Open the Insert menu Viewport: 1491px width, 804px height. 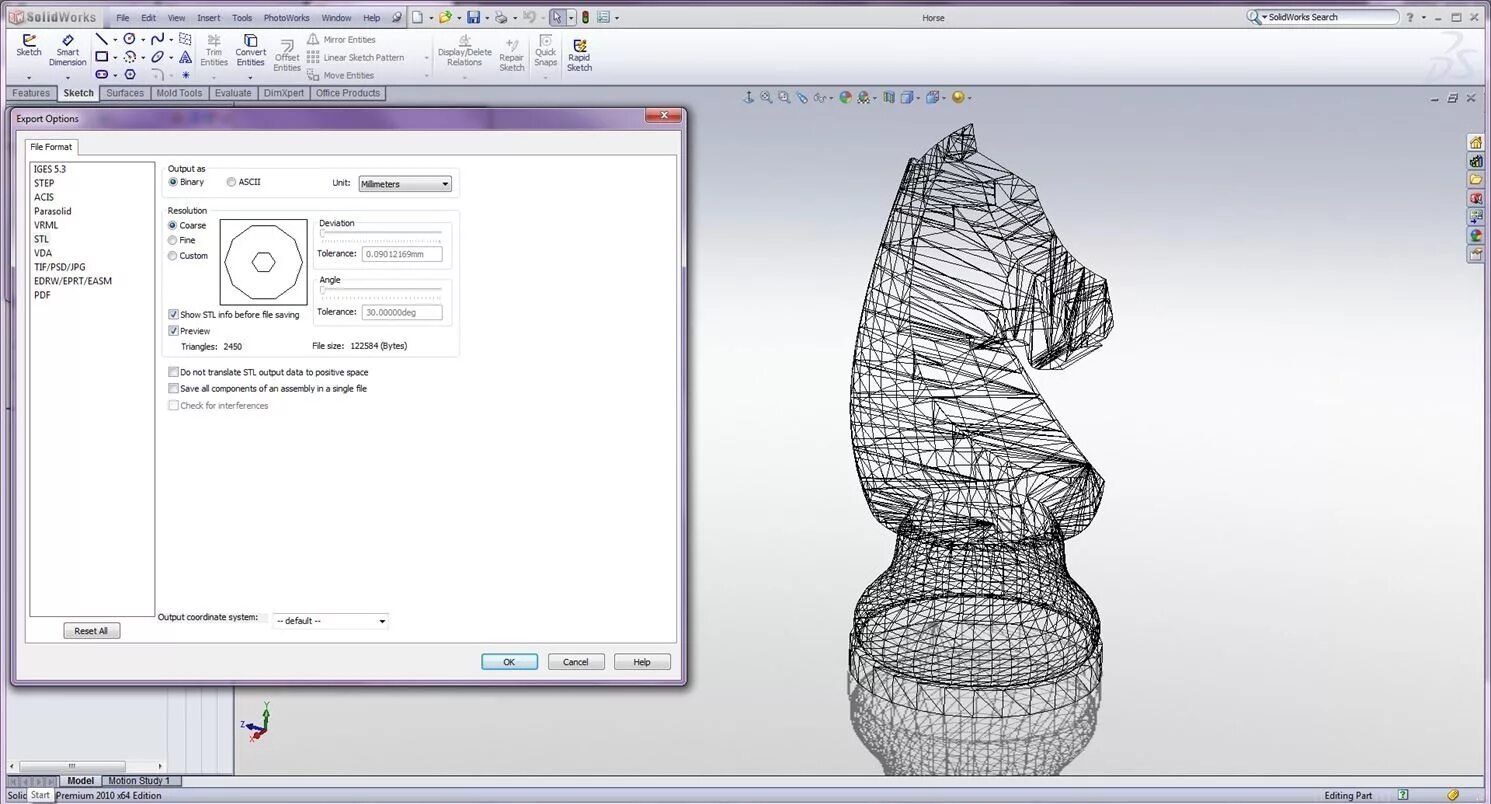[209, 18]
